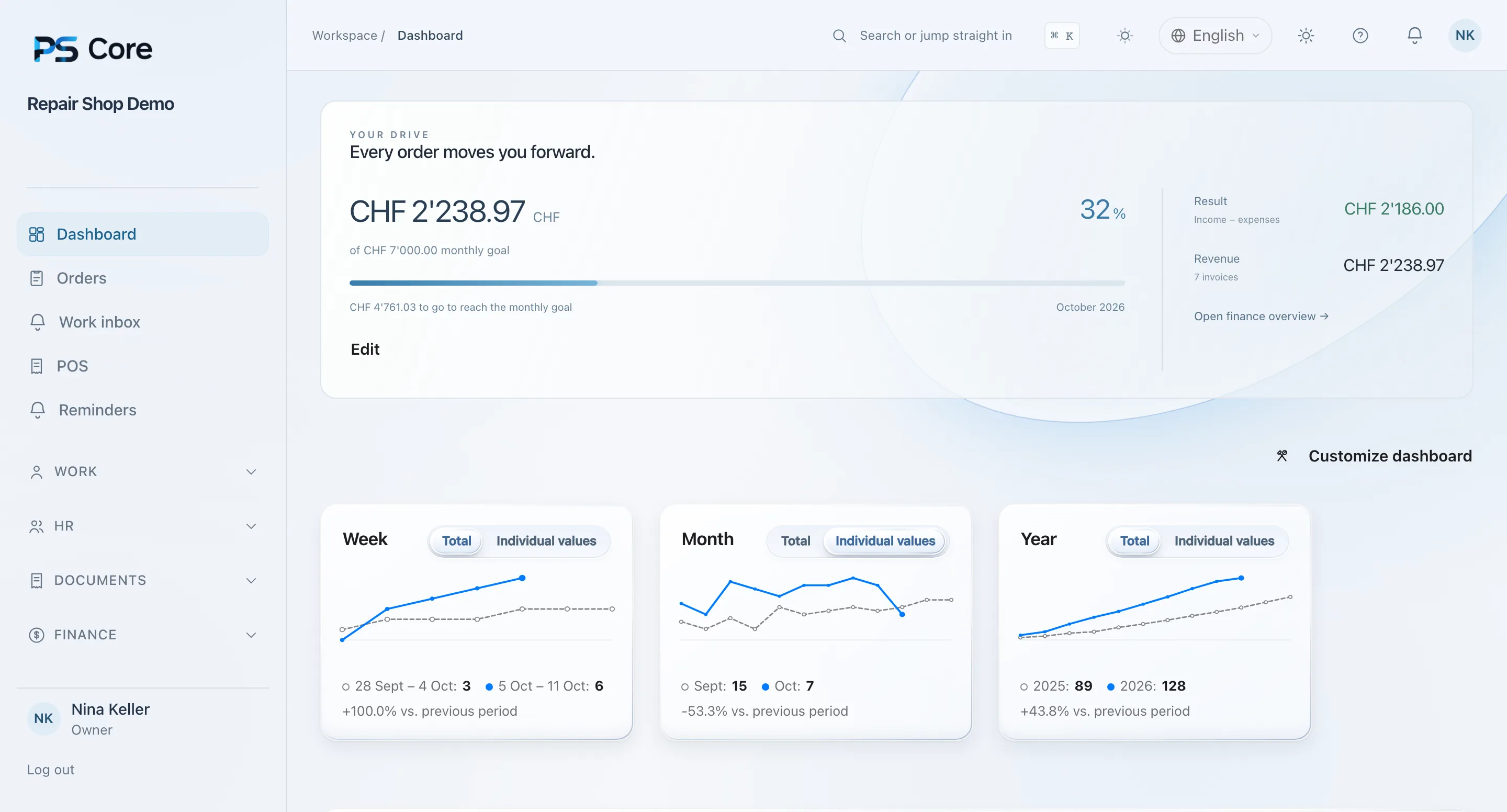The height and width of the screenshot is (812, 1507).
Task: Go to Work inbox menu item
Action: pyautogui.click(x=142, y=322)
